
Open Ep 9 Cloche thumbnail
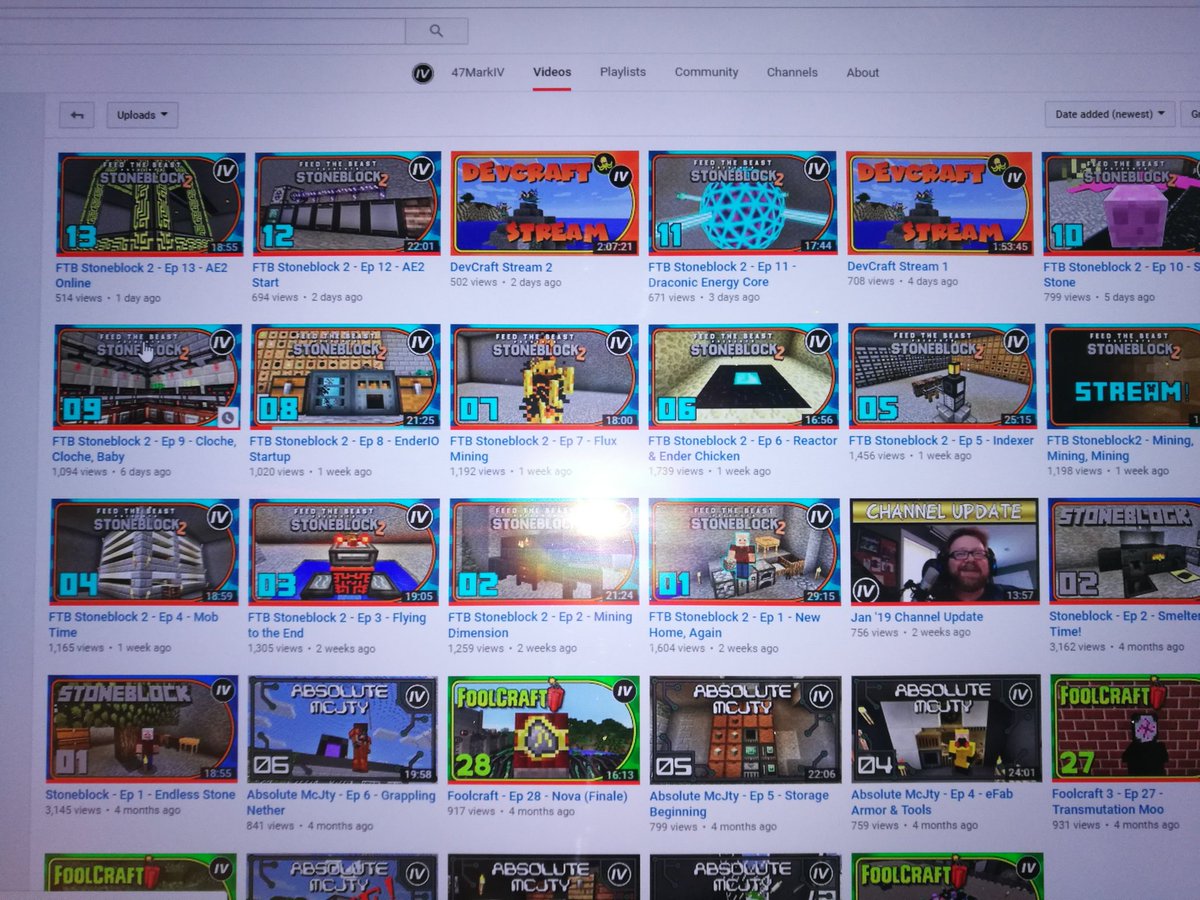pos(146,379)
